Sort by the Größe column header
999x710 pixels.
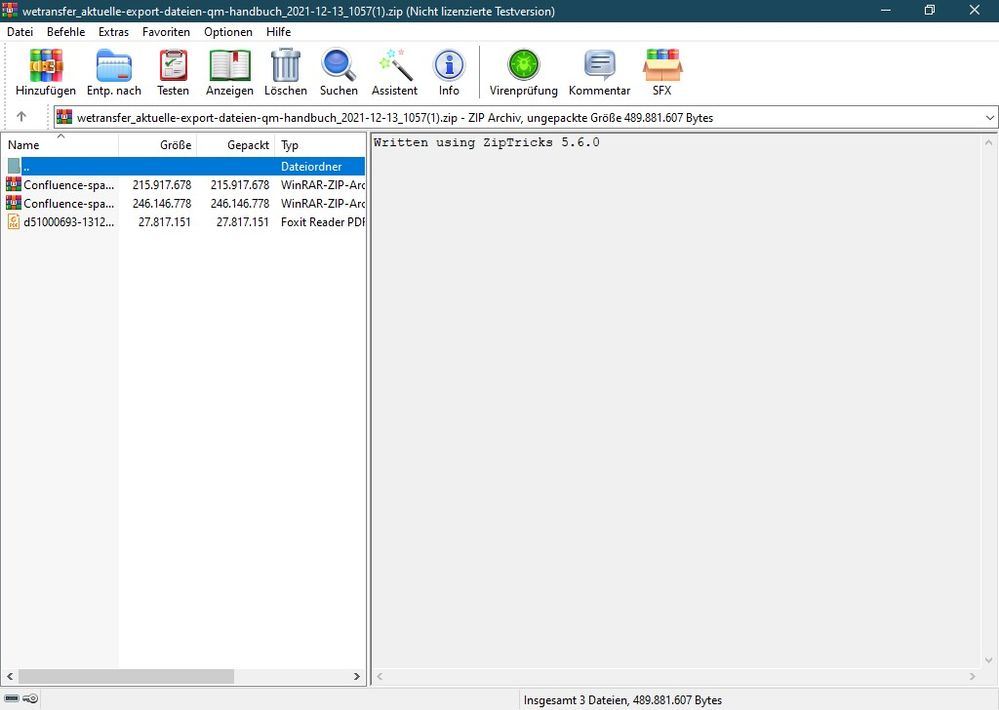157,145
